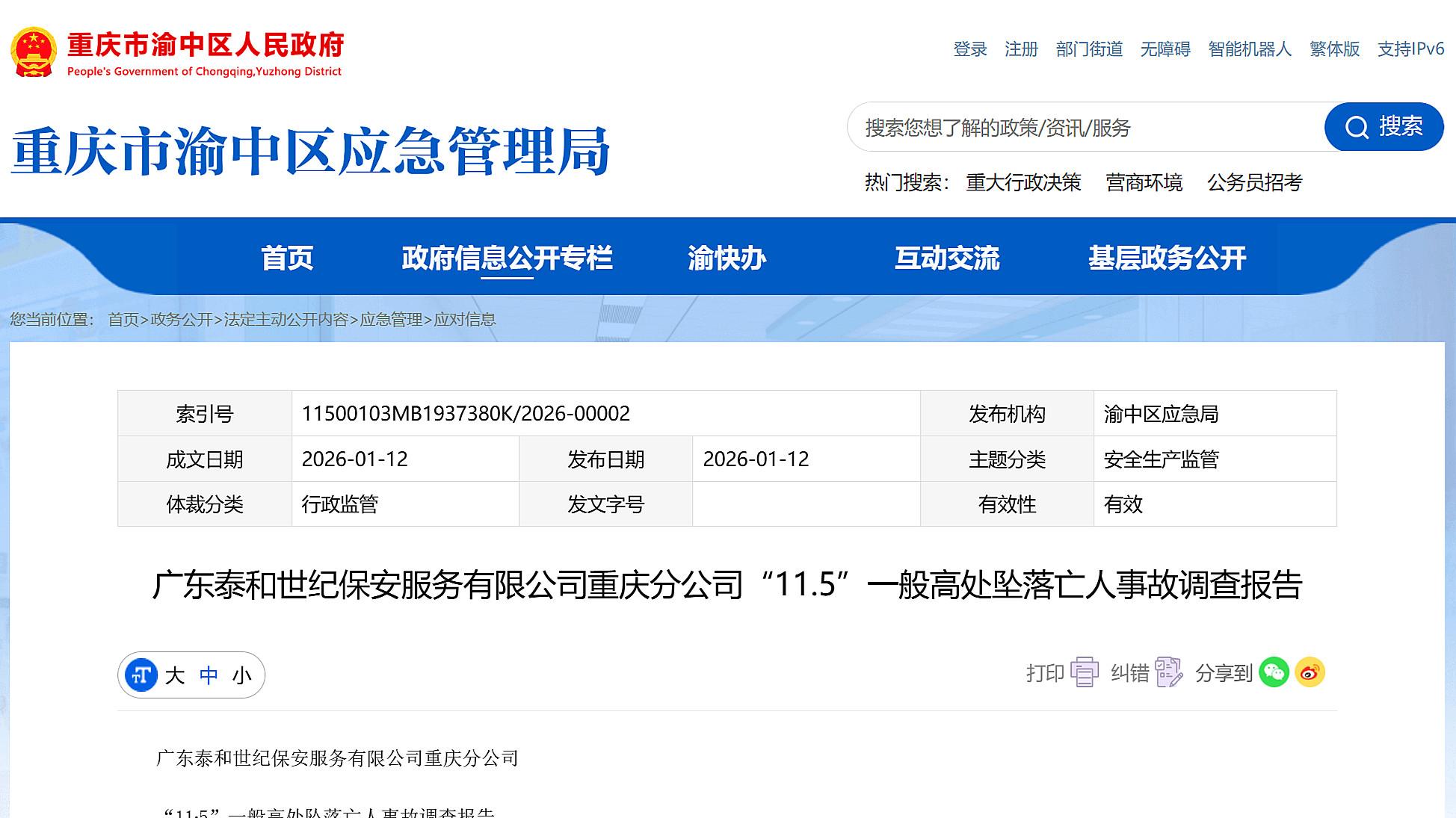Click the 注册 registration link
The height and width of the screenshot is (818, 1456).
[x=1021, y=49]
